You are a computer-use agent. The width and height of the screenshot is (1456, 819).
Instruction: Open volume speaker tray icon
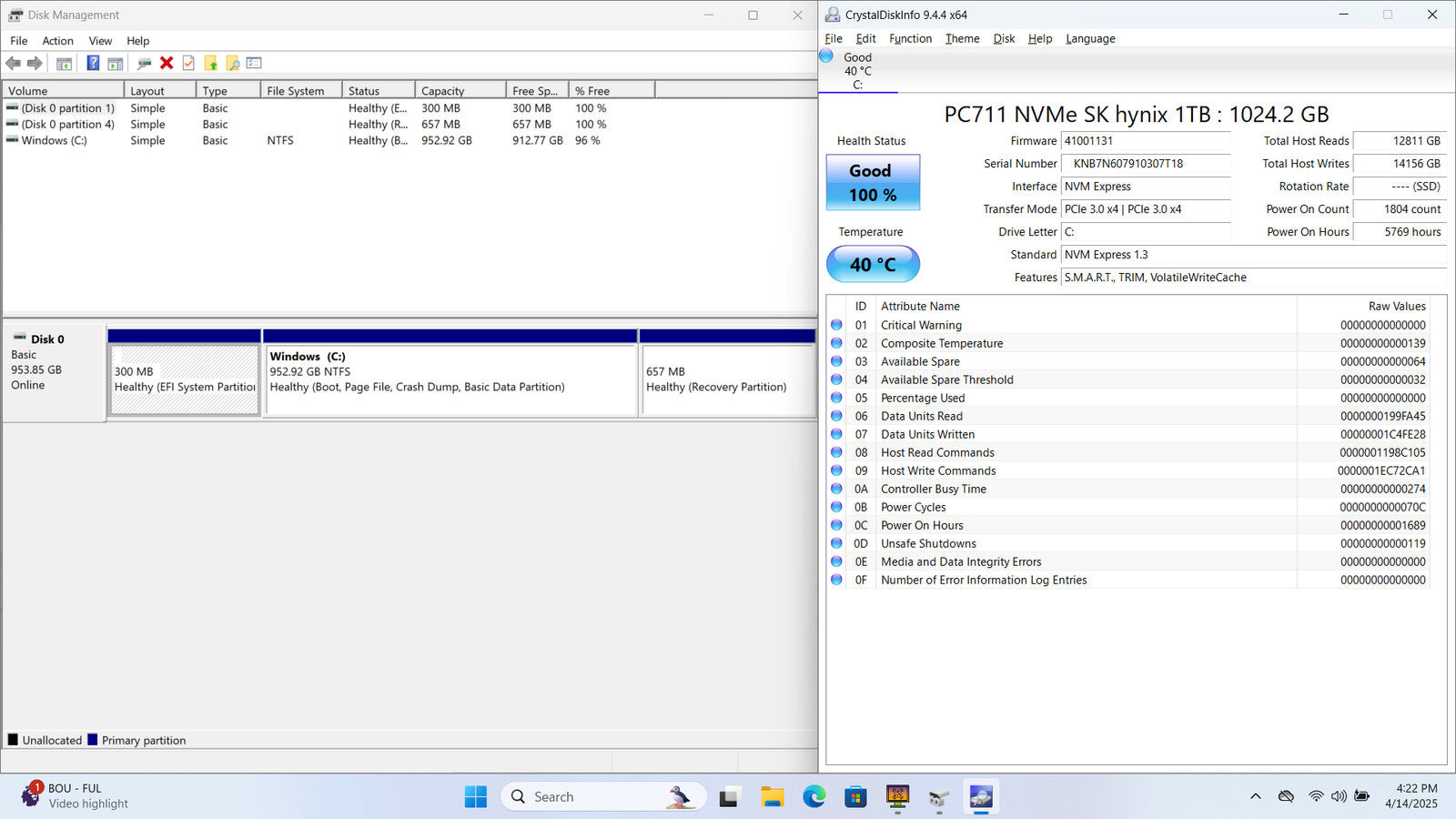click(1339, 796)
